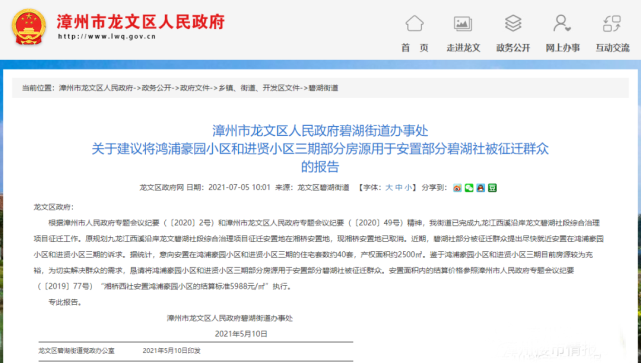
Task: Click 当前位置 label
Action: point(38,88)
